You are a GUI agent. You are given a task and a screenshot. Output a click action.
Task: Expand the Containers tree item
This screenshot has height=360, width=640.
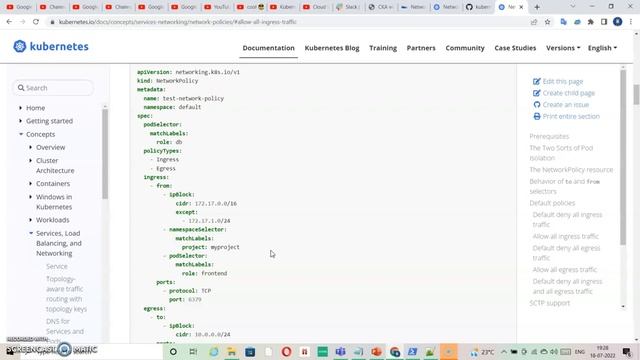point(31,184)
